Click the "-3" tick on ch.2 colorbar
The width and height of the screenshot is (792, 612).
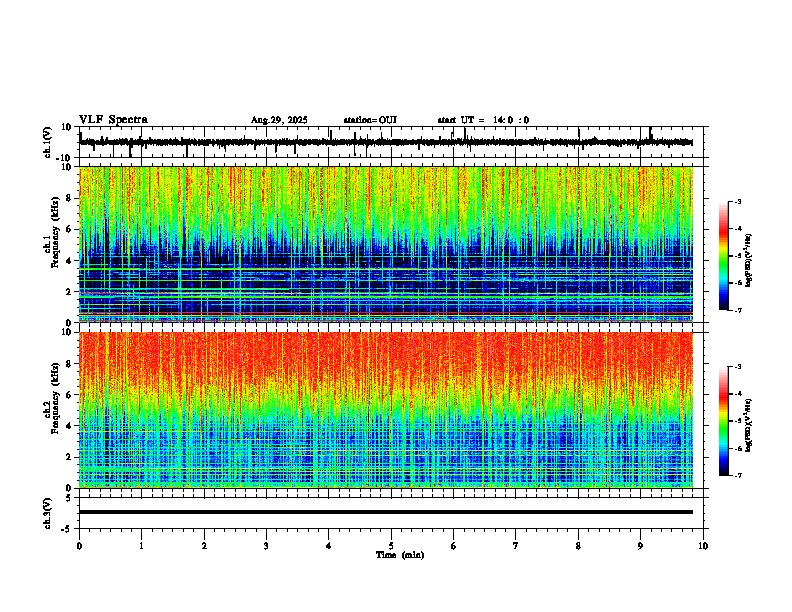tap(737, 367)
